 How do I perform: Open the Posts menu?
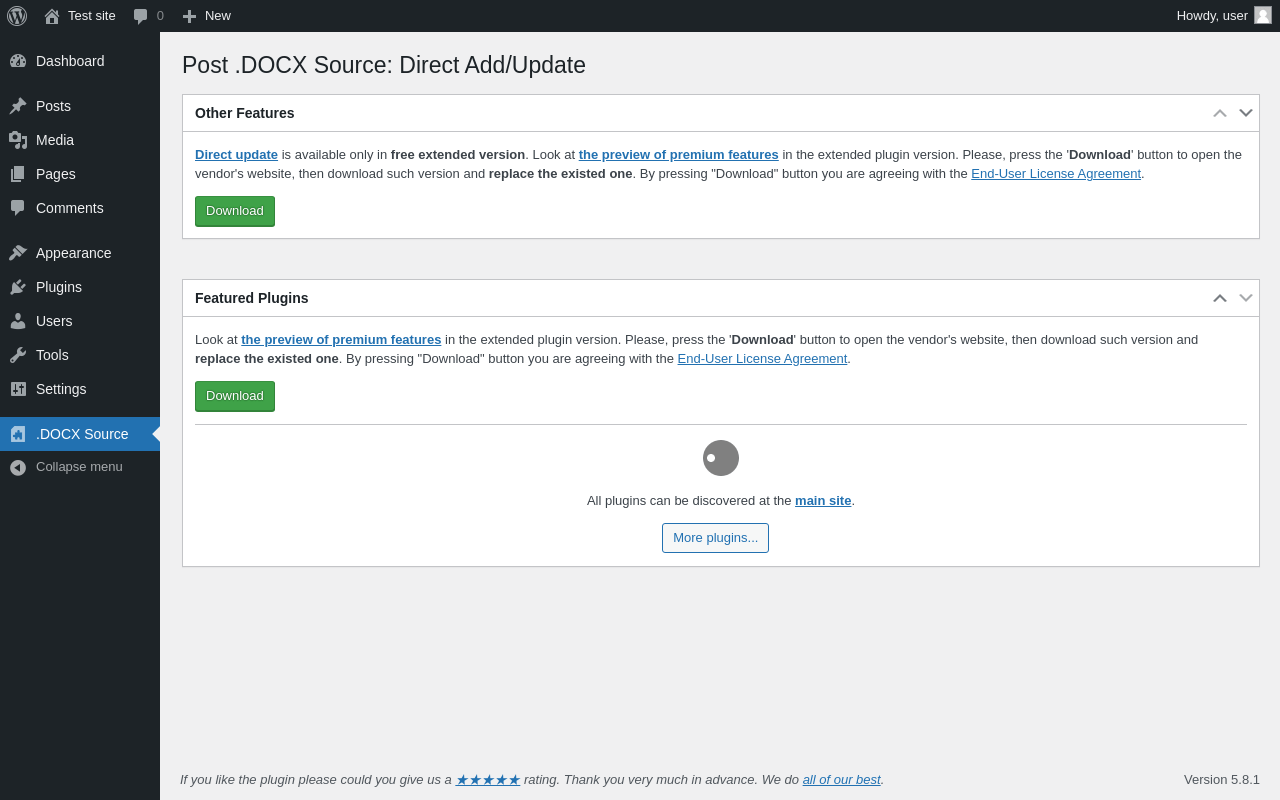80,106
